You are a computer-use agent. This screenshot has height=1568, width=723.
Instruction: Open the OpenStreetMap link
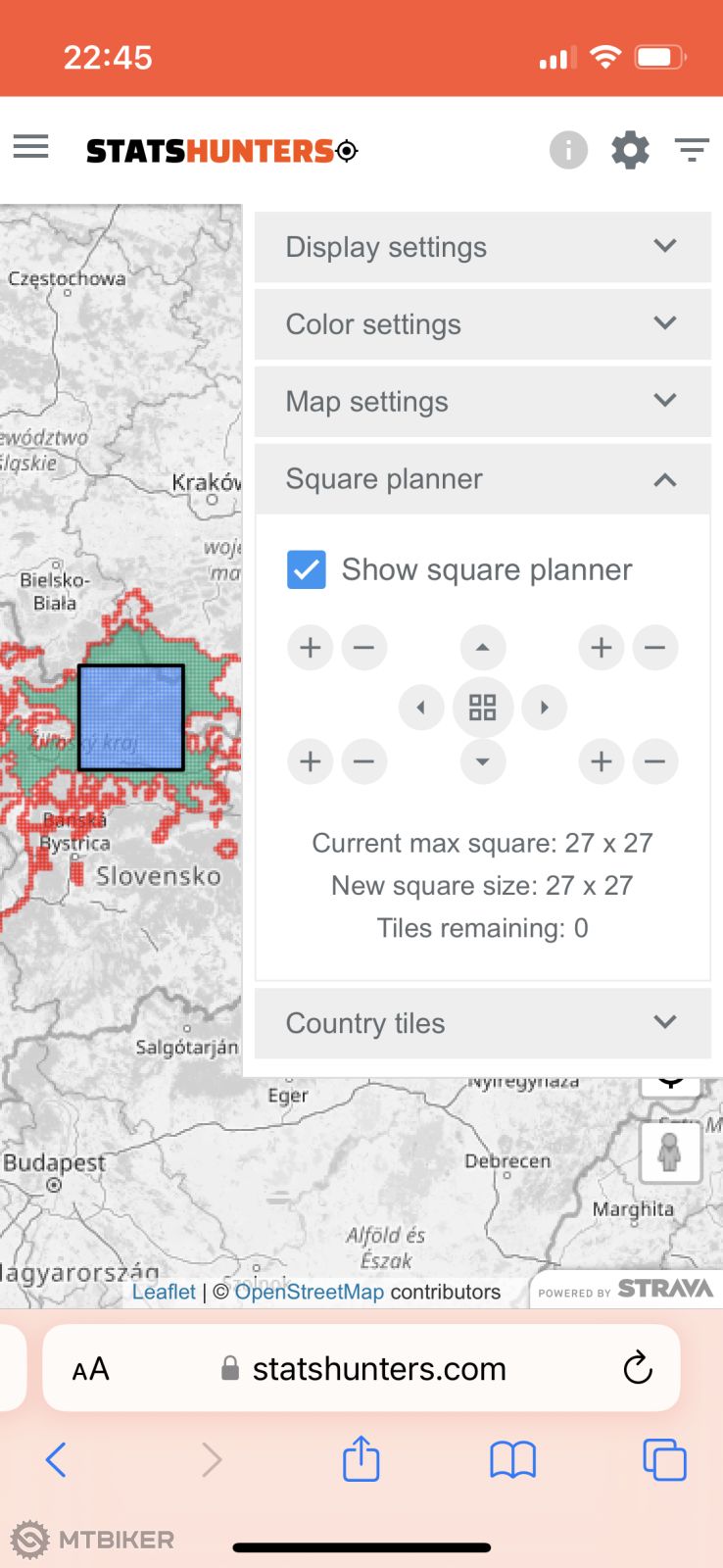coord(309,1292)
